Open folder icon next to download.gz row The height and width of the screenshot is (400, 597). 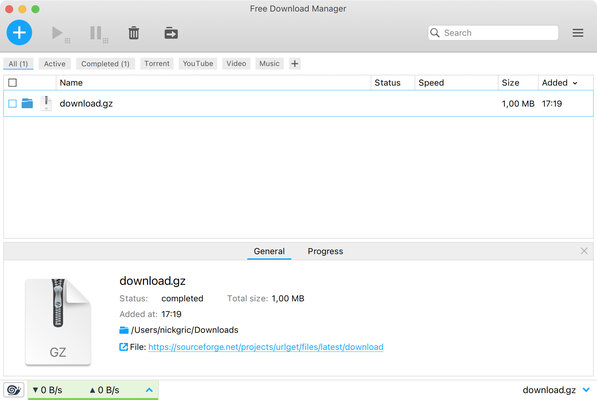tap(27, 103)
